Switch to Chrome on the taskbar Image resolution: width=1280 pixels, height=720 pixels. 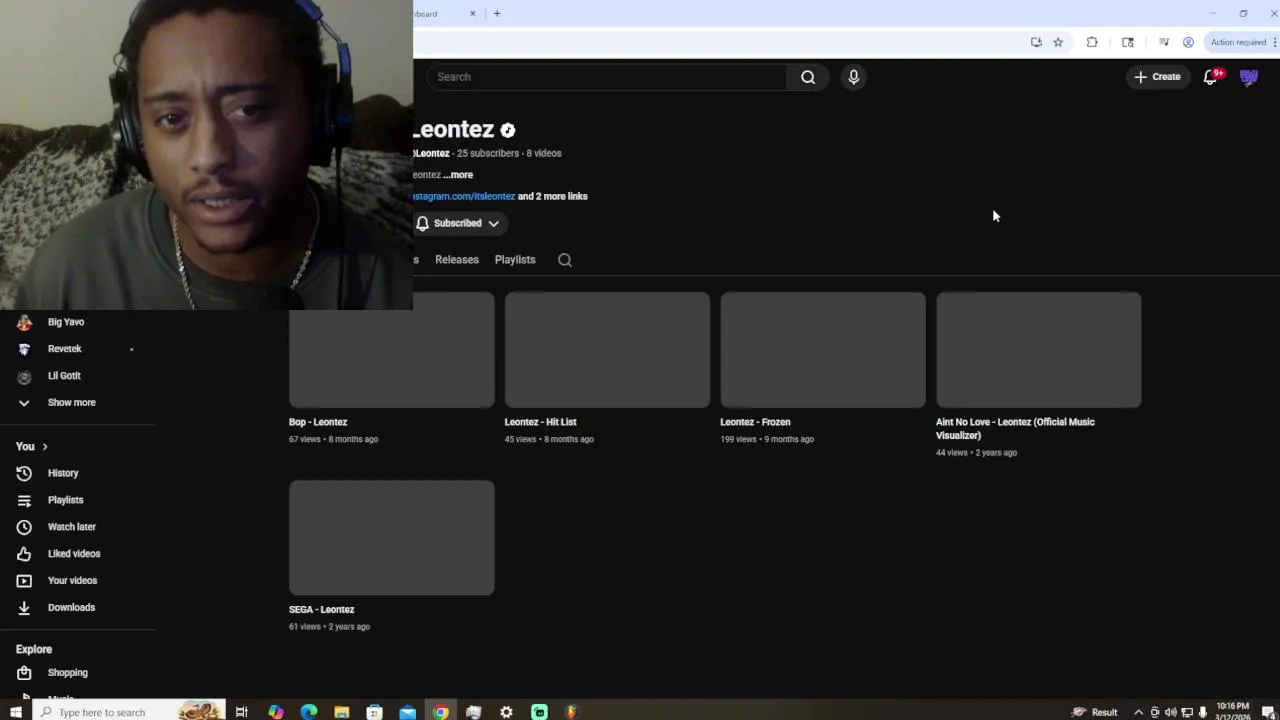coord(440,712)
